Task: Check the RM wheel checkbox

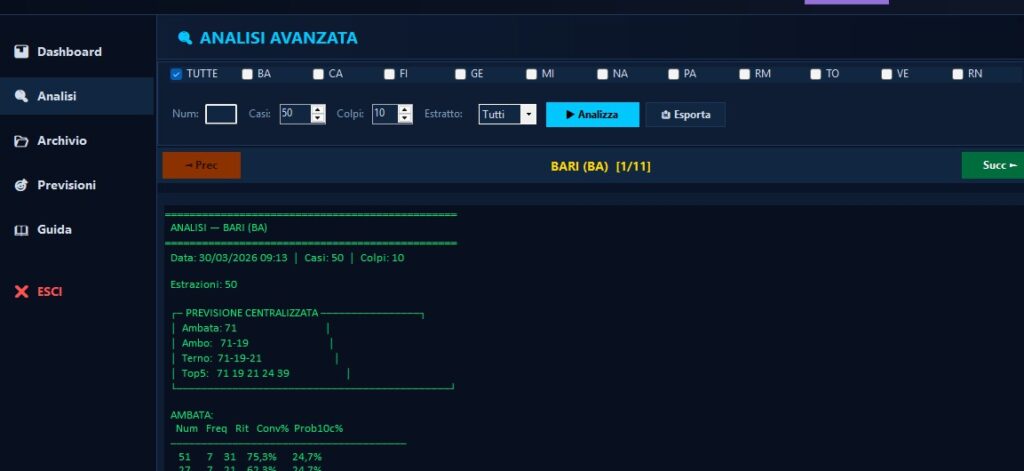Action: point(745,74)
